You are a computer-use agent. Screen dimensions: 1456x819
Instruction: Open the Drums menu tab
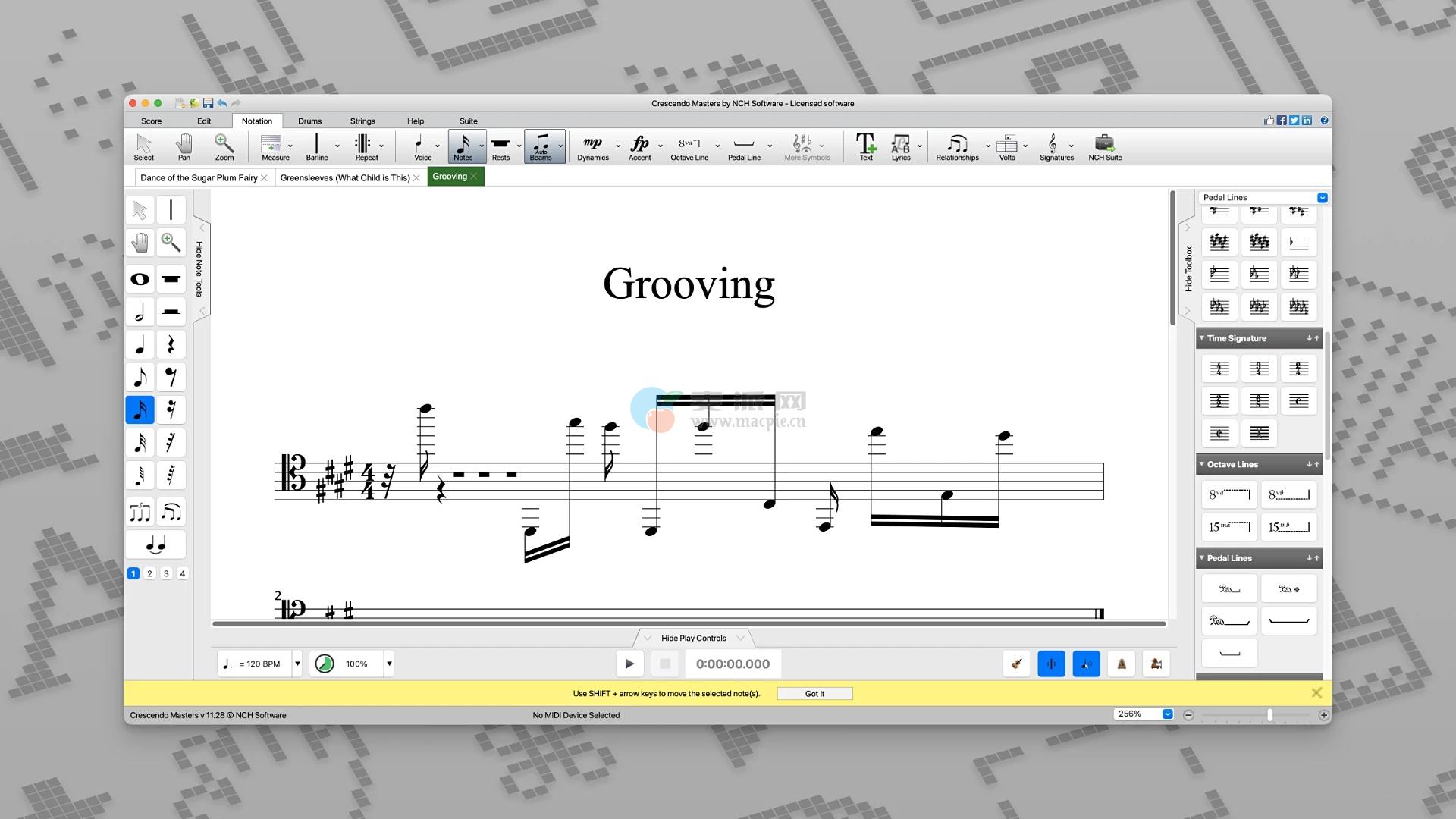[309, 121]
